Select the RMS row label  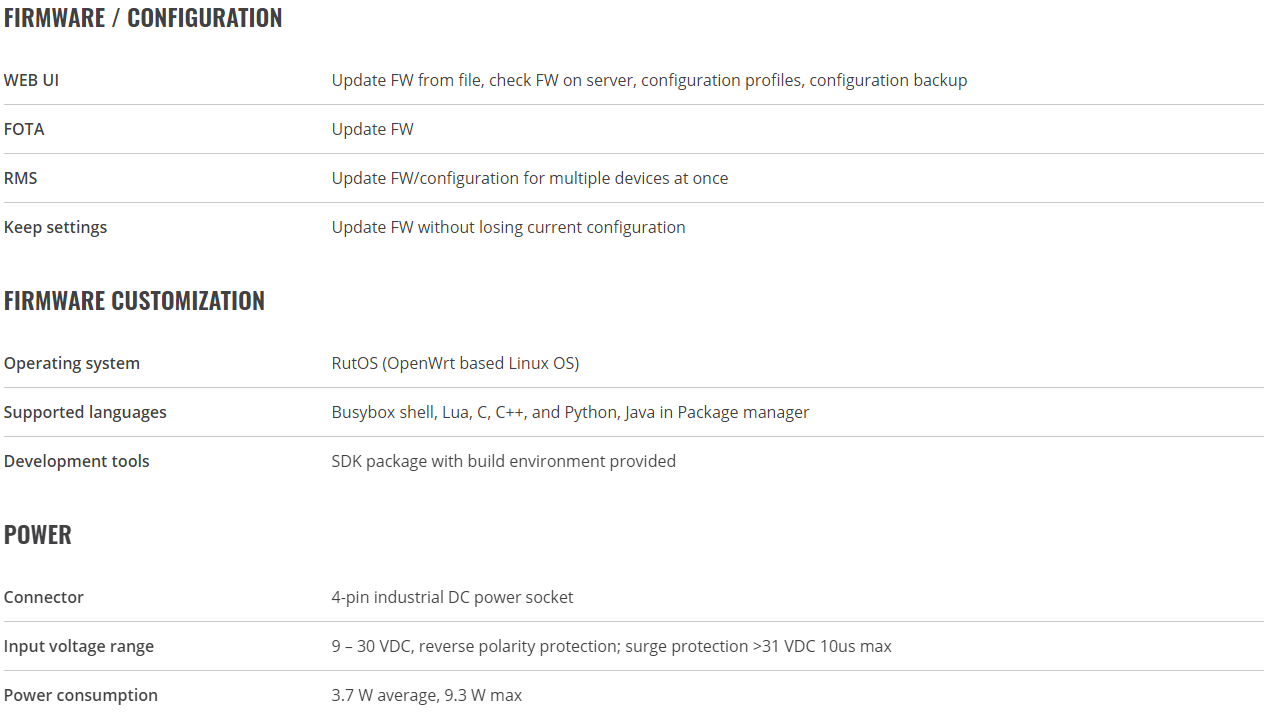click(21, 178)
